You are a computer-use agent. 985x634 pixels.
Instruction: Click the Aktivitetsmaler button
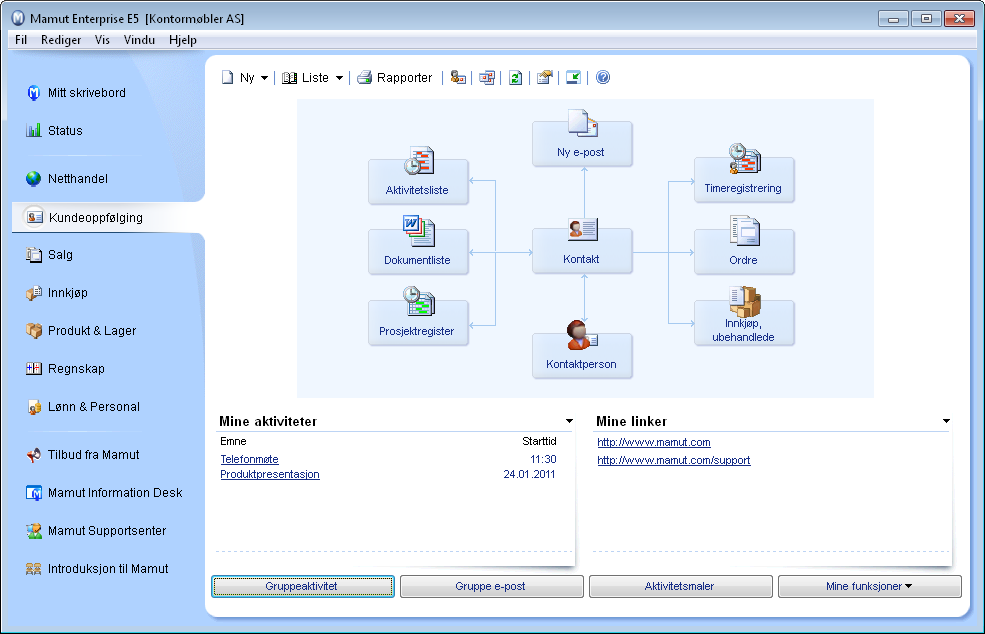(680, 586)
